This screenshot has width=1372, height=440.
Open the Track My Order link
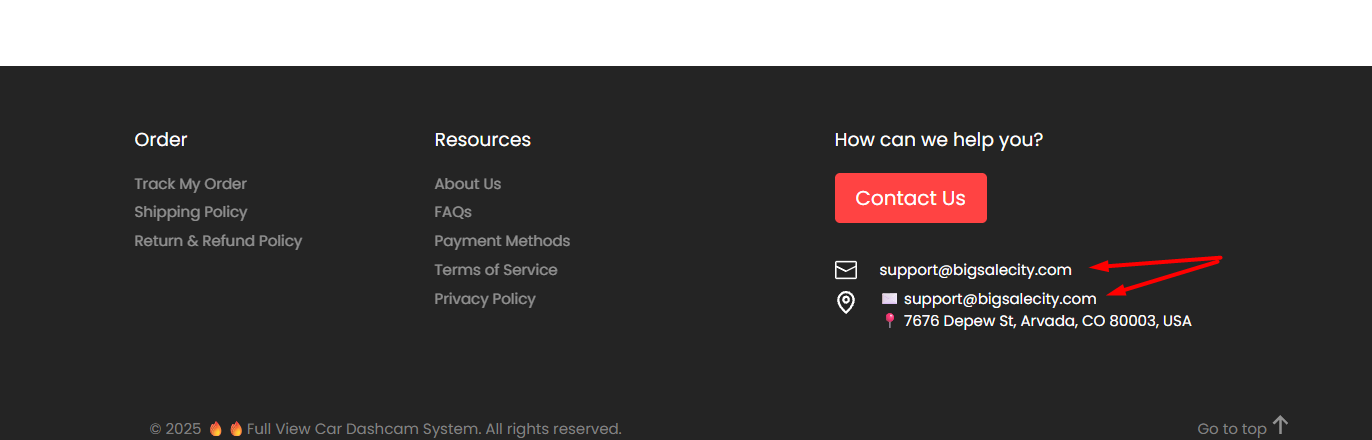point(190,184)
